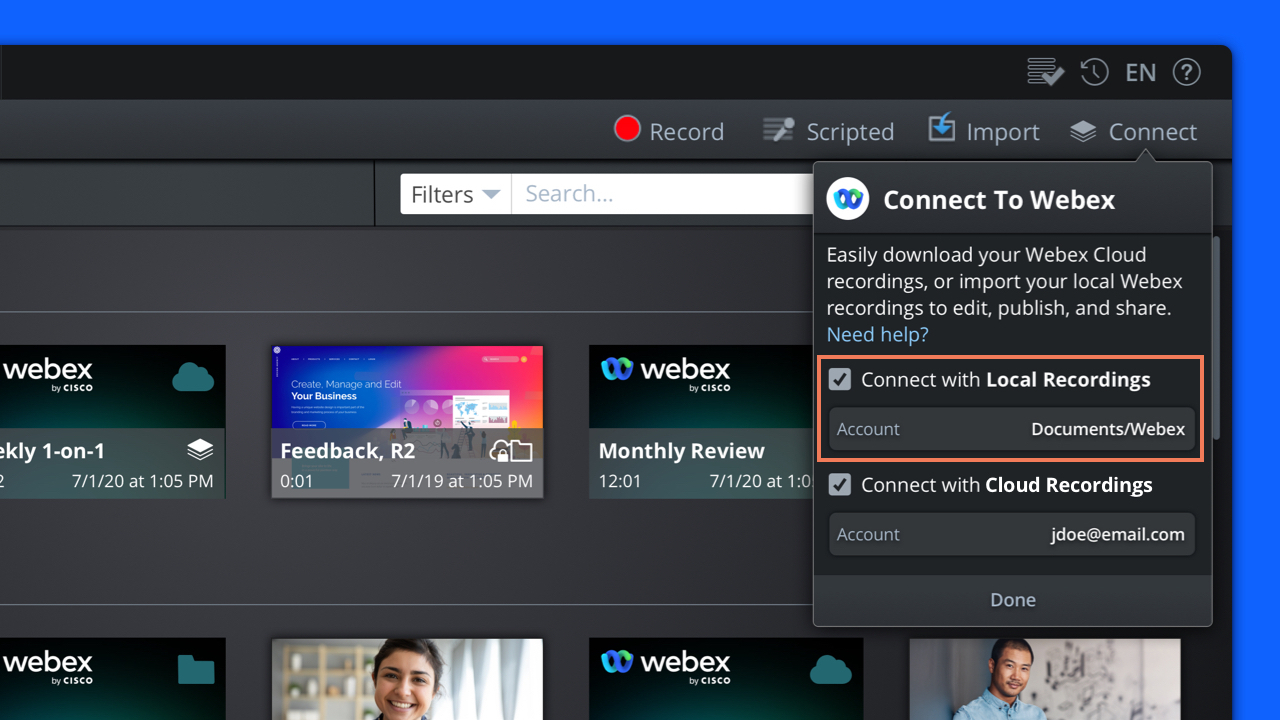Open the man in blue shirt thumbnail
The width and height of the screenshot is (1280, 720).
pos(1045,679)
